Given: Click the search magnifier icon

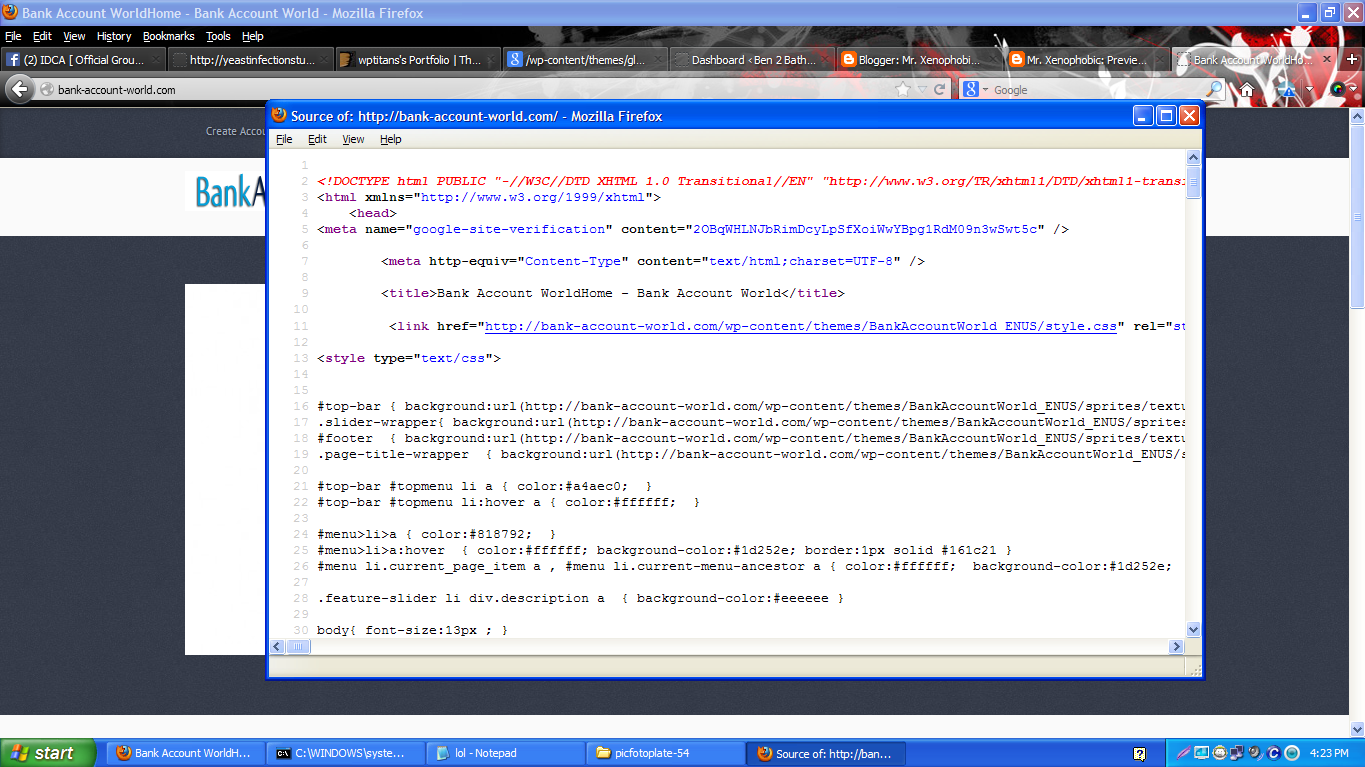Looking at the screenshot, I should coord(1214,89).
